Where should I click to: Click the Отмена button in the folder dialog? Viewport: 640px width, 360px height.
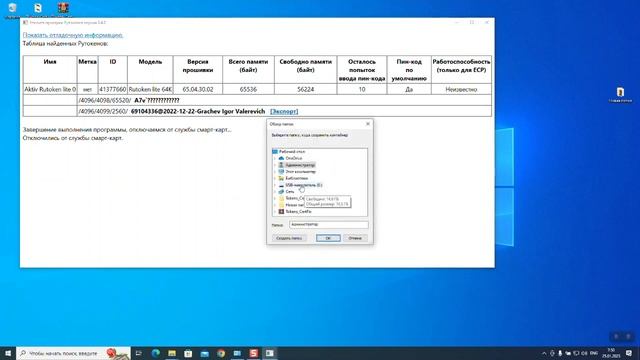355,238
